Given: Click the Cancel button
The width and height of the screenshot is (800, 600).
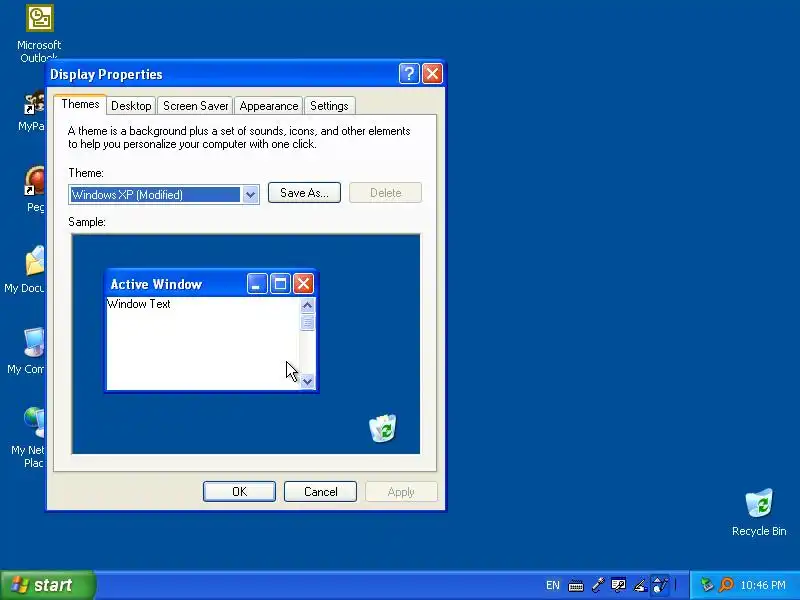Looking at the screenshot, I should click(320, 492).
